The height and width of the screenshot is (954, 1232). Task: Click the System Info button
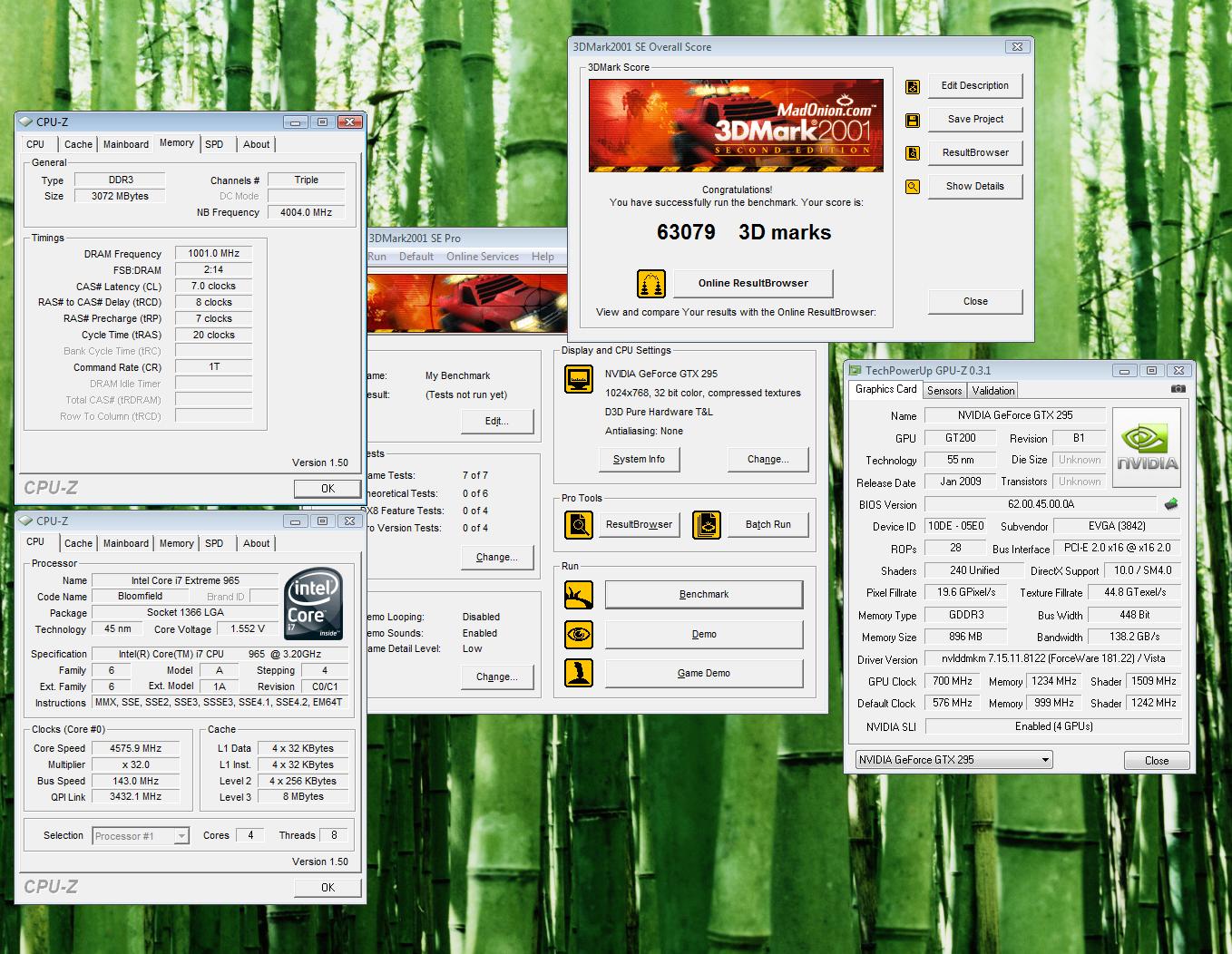point(639,460)
